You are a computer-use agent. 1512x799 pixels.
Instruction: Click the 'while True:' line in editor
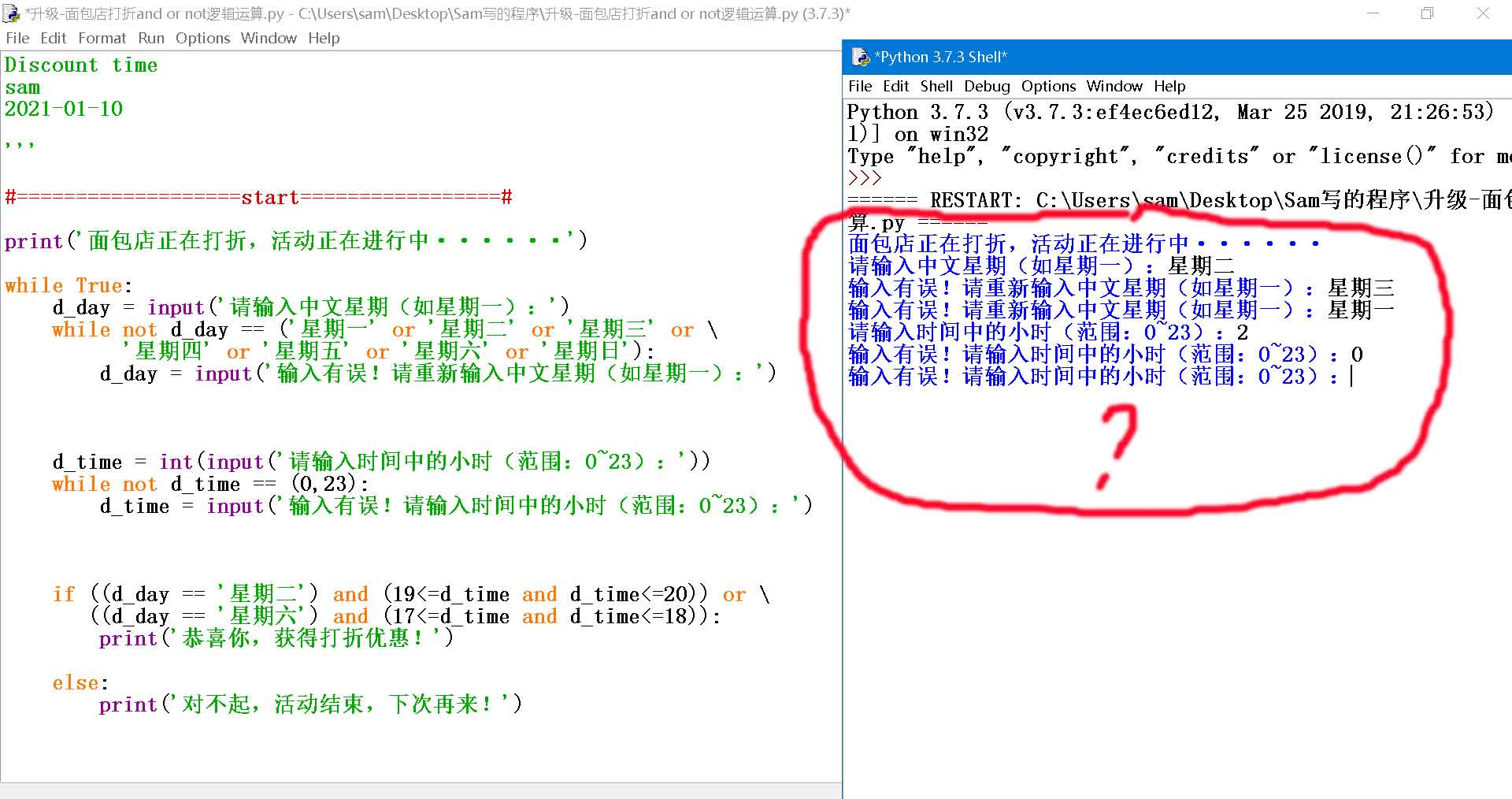point(69,285)
